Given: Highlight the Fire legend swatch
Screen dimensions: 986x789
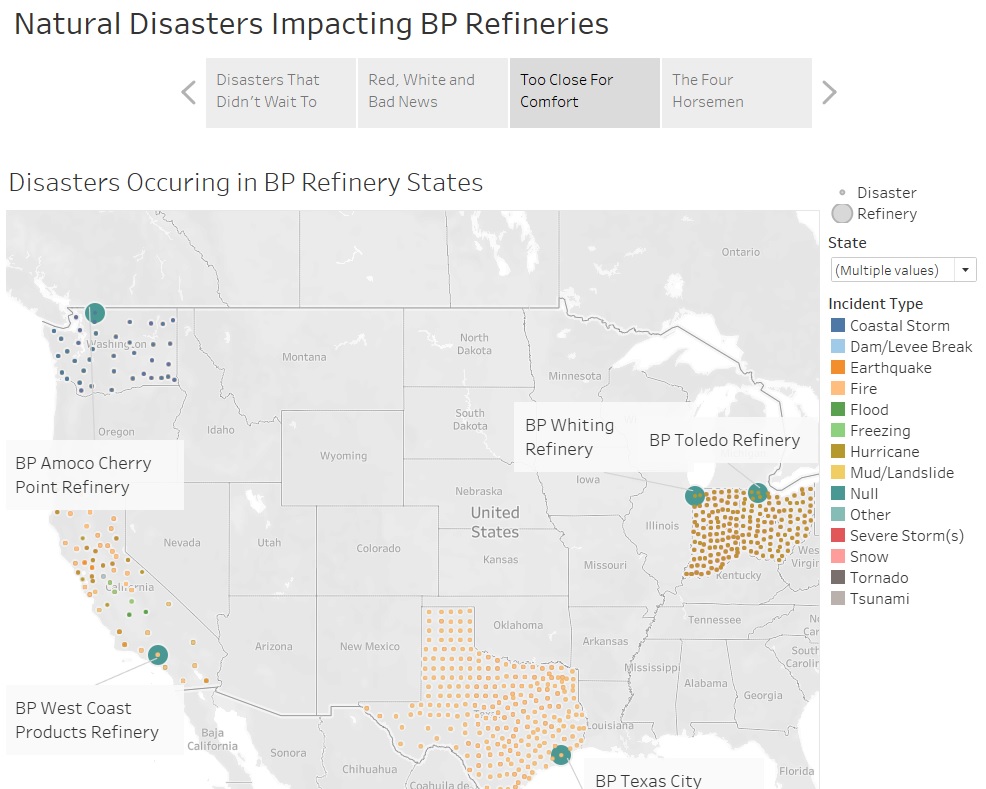Looking at the screenshot, I should [838, 389].
